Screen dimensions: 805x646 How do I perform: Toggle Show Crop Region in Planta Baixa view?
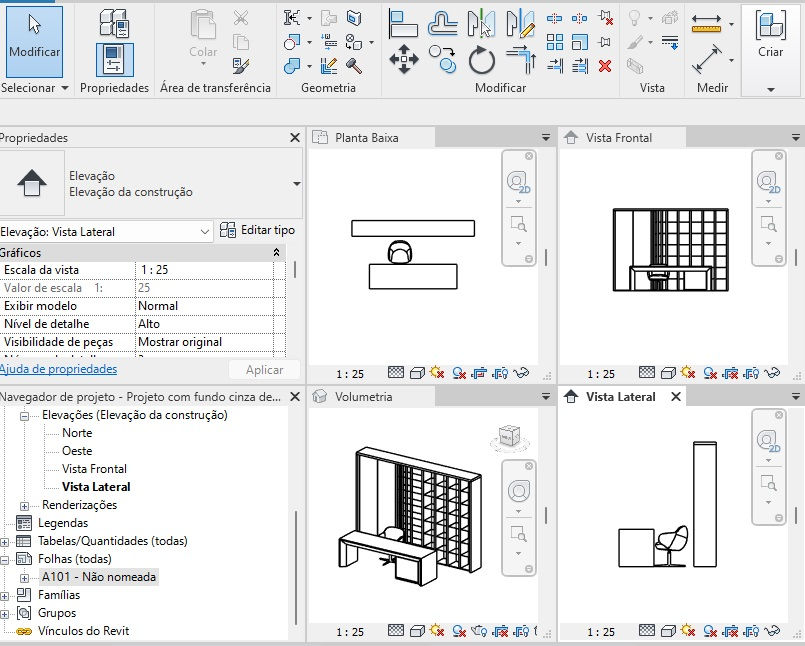pyautogui.click(x=500, y=373)
